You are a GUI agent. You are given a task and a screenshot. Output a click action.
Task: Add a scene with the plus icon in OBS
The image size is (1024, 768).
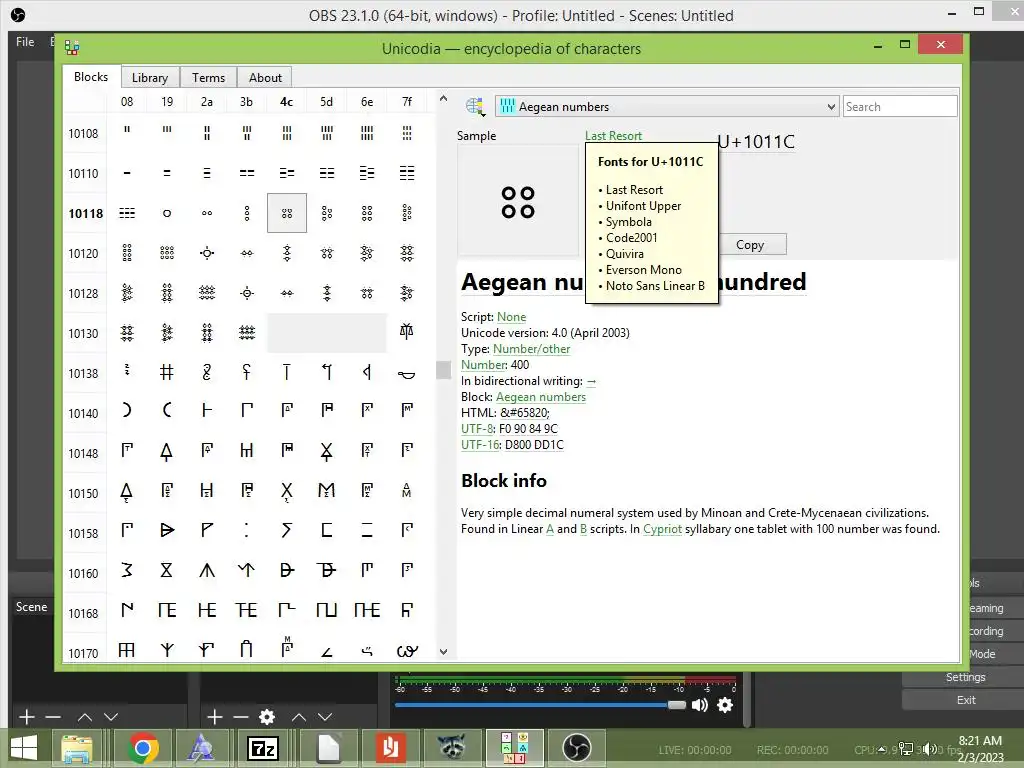(x=26, y=717)
